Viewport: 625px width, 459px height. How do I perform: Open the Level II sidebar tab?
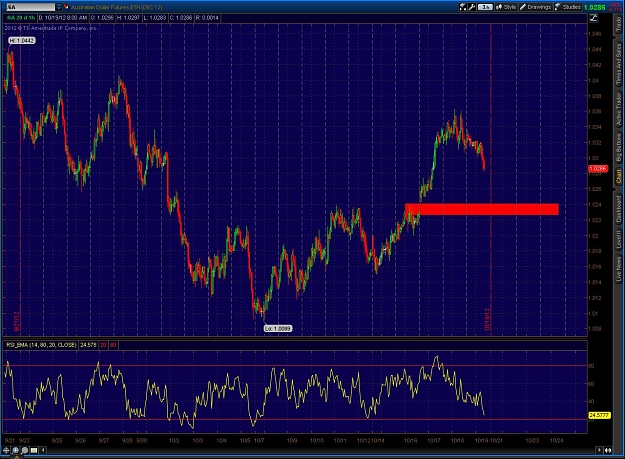(618, 239)
